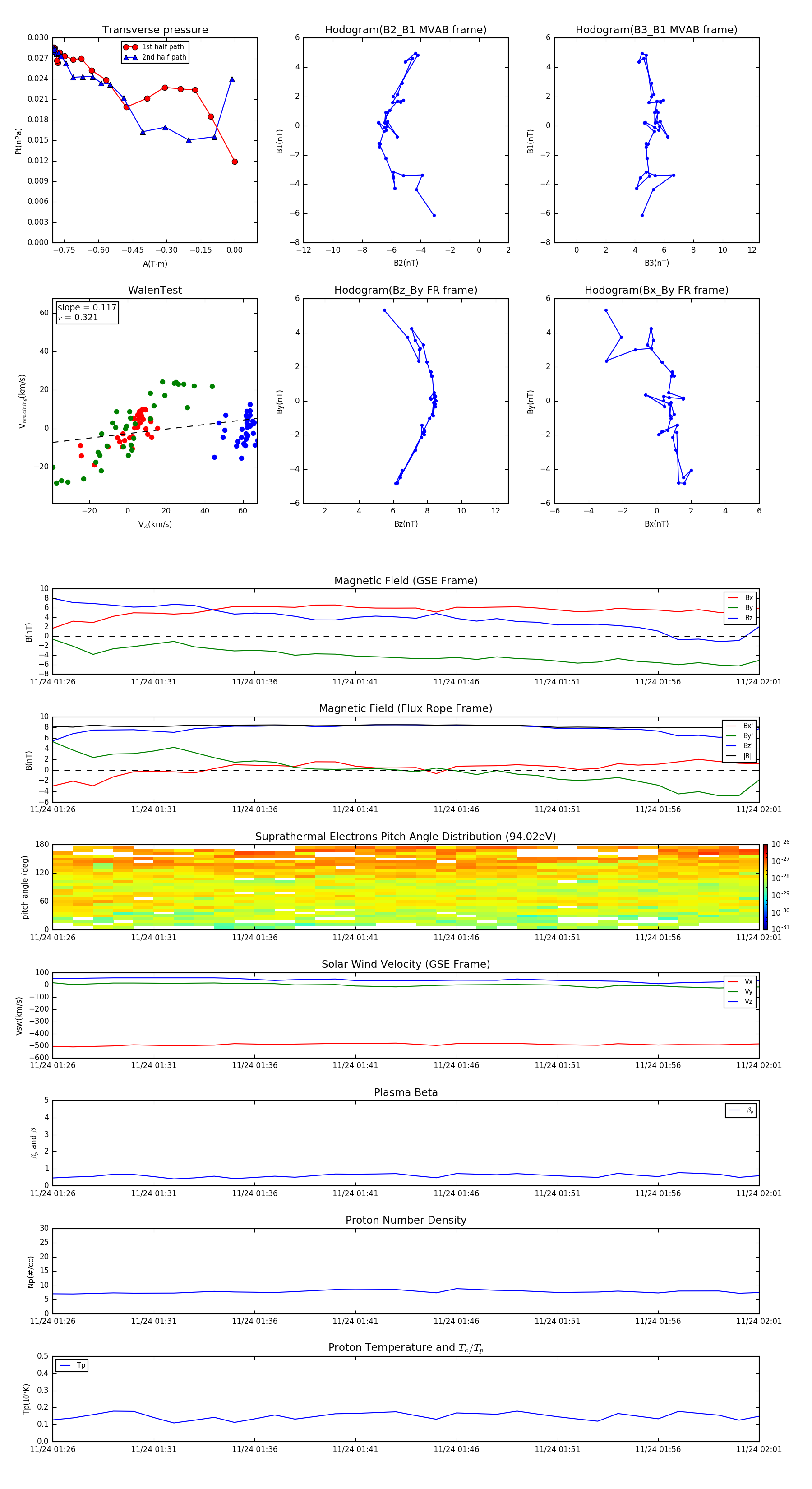The width and height of the screenshot is (812, 1489).
Task: Click the 'A(T·m)' x-axis label
Action: pos(155,264)
